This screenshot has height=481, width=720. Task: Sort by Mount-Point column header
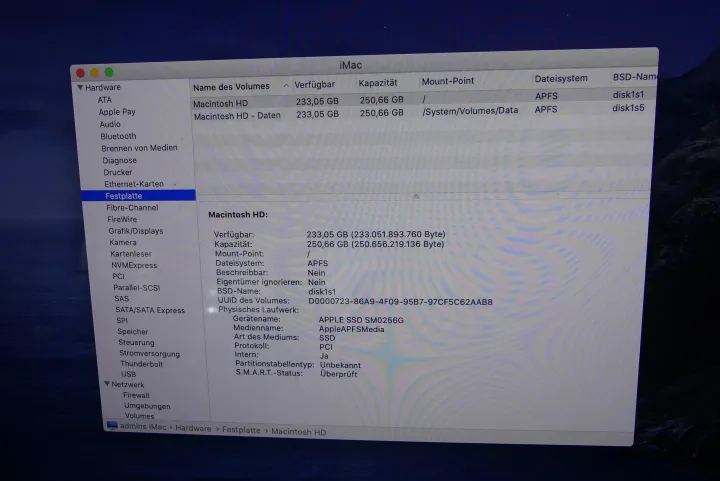click(448, 81)
